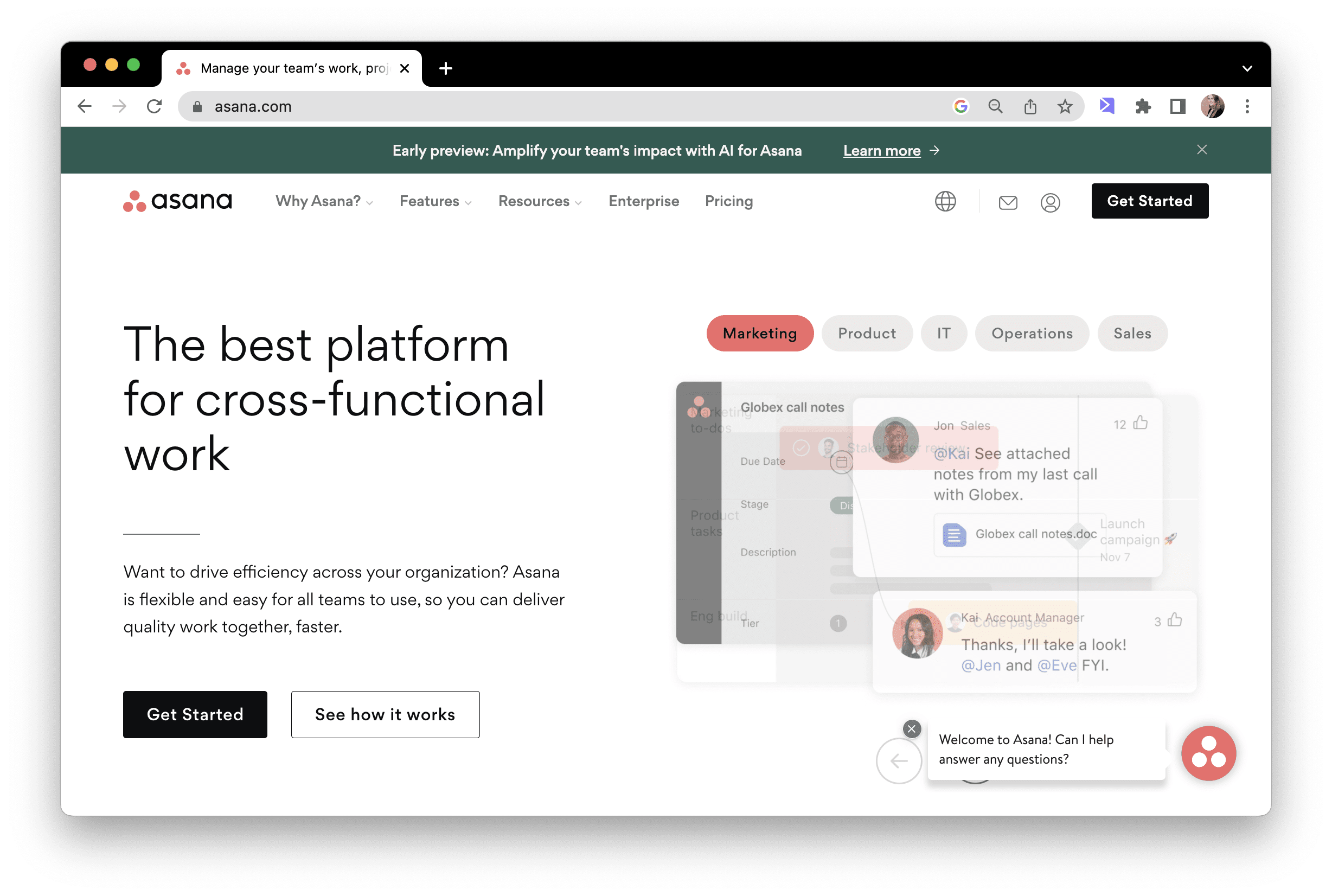Click Kai's avatar photo
This screenshot has height=896, width=1332.
[x=917, y=633]
